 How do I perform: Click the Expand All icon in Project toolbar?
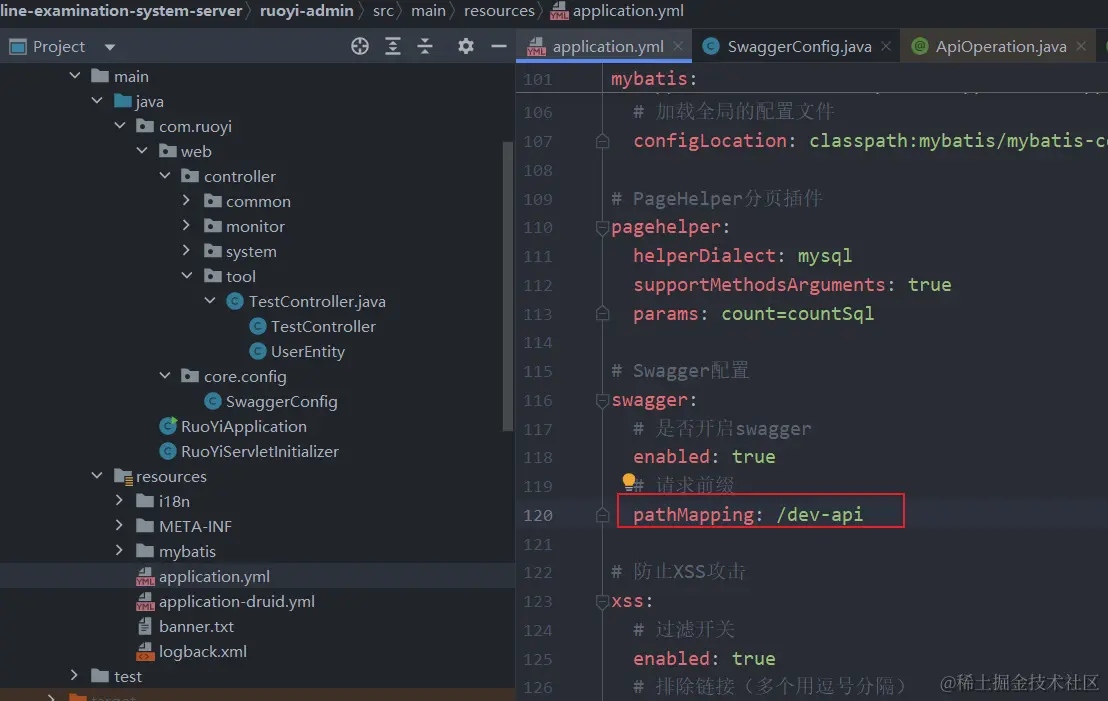tap(393, 47)
